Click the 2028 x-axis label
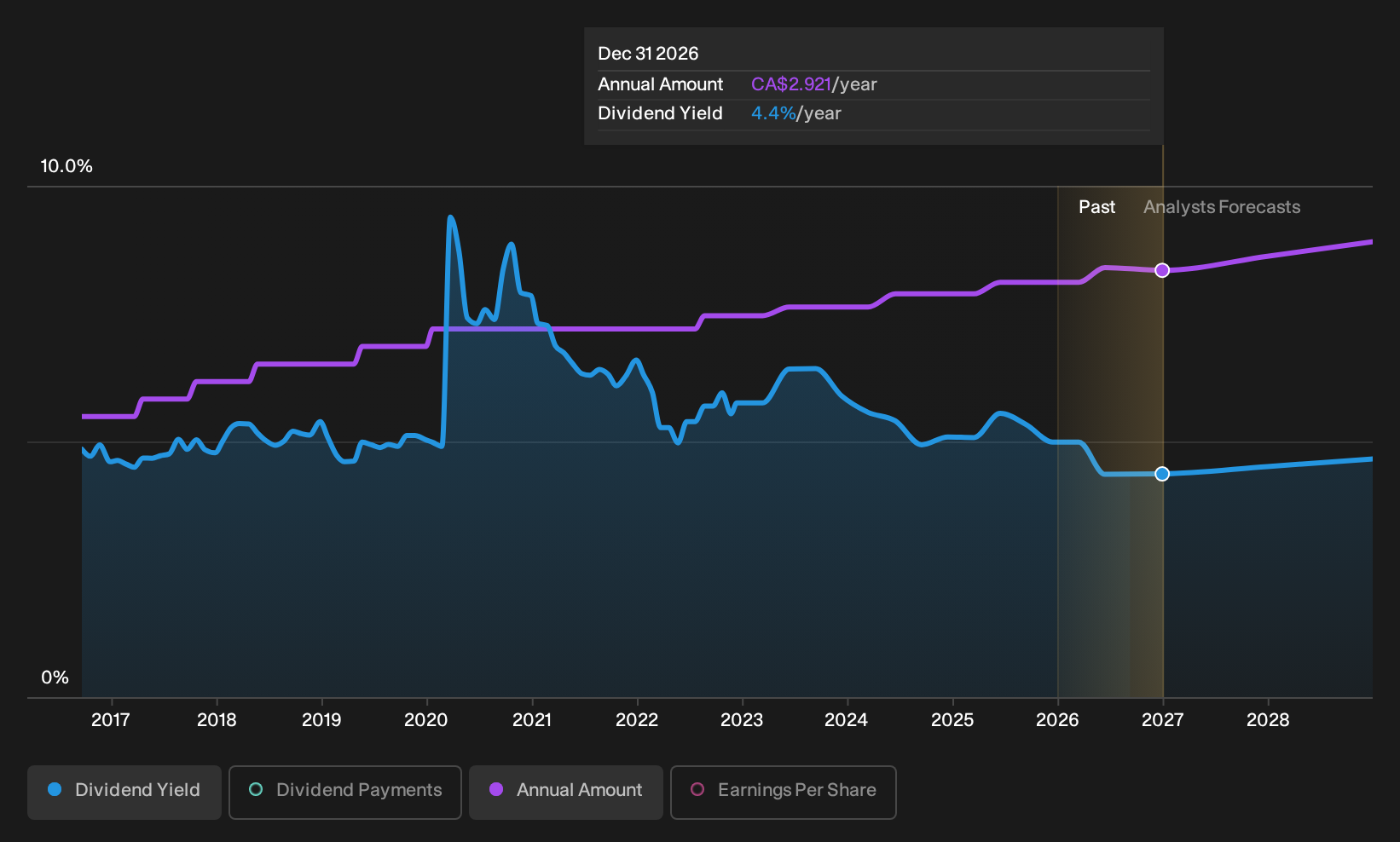Image resolution: width=1400 pixels, height=842 pixels. tap(1268, 720)
